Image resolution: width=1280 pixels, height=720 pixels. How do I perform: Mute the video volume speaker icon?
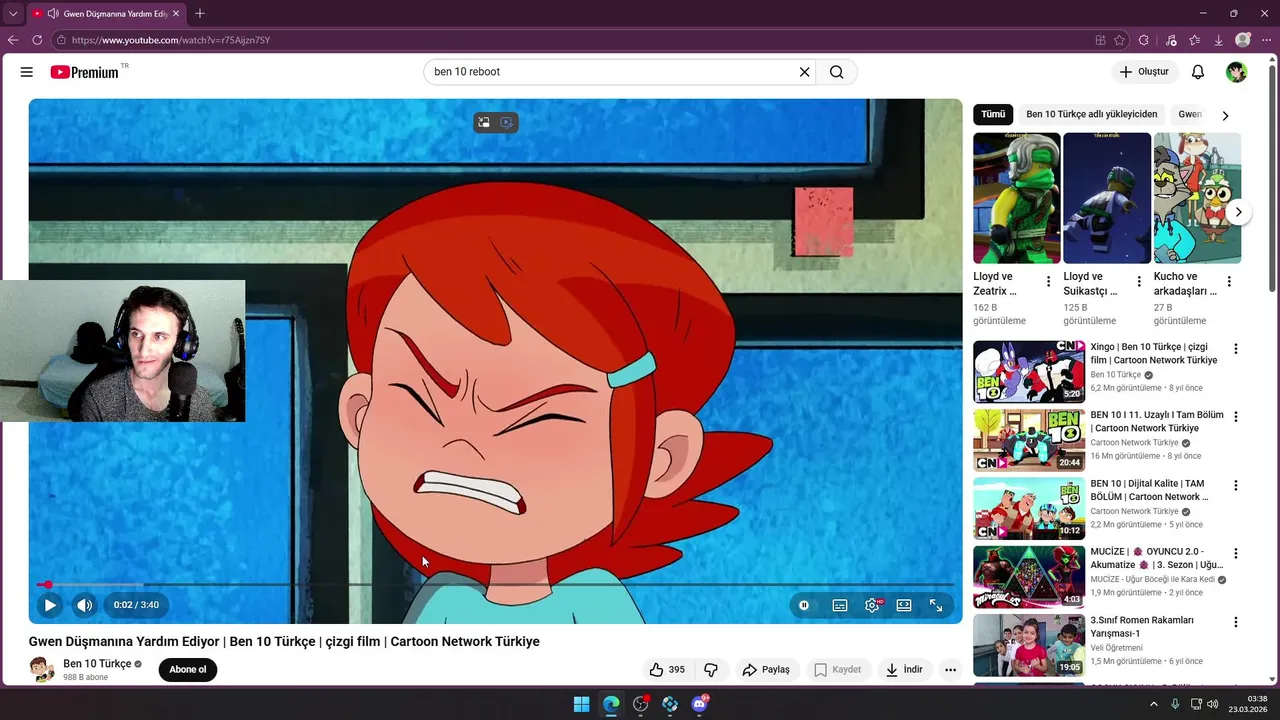[84, 605]
